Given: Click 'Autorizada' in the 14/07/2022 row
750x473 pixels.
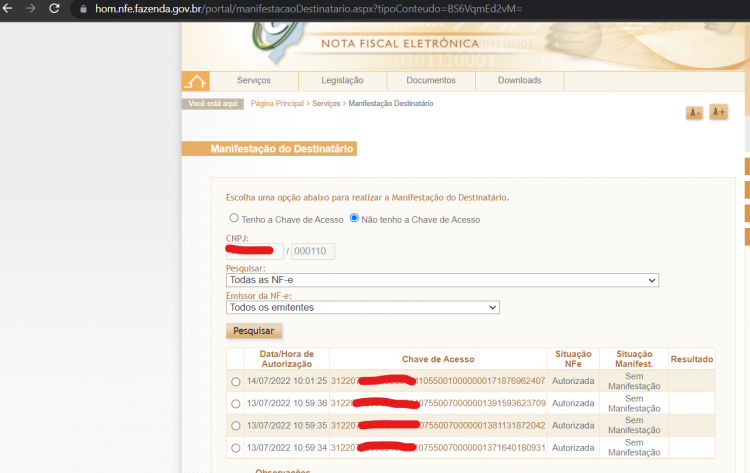Looking at the screenshot, I should (x=573, y=381).
